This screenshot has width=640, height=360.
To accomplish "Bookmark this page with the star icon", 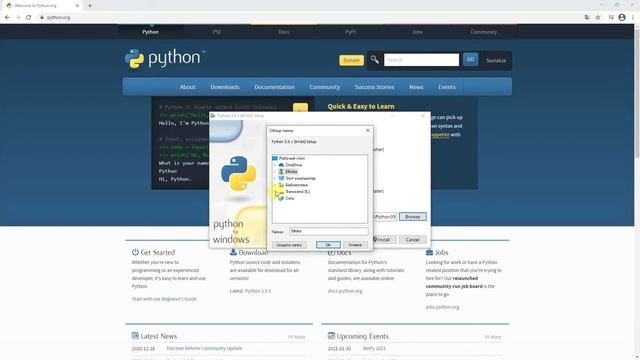I will point(598,18).
